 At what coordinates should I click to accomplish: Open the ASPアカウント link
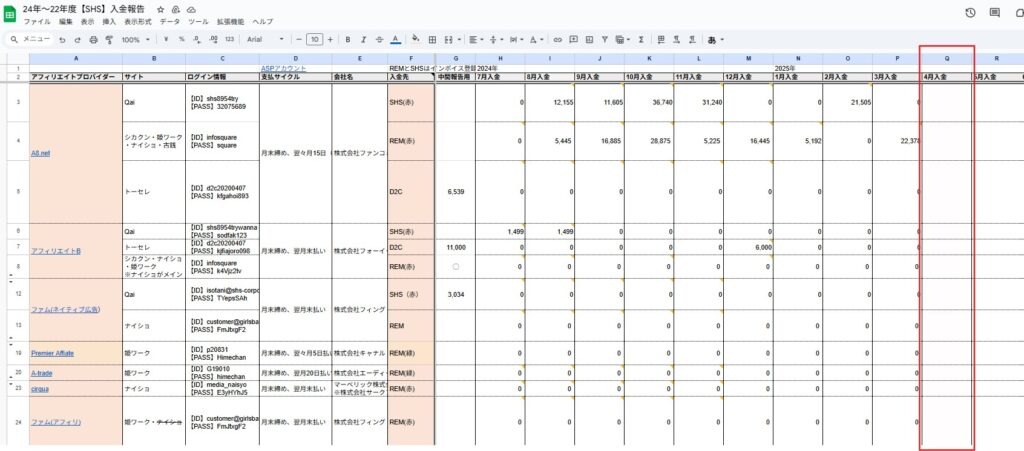[x=283, y=68]
